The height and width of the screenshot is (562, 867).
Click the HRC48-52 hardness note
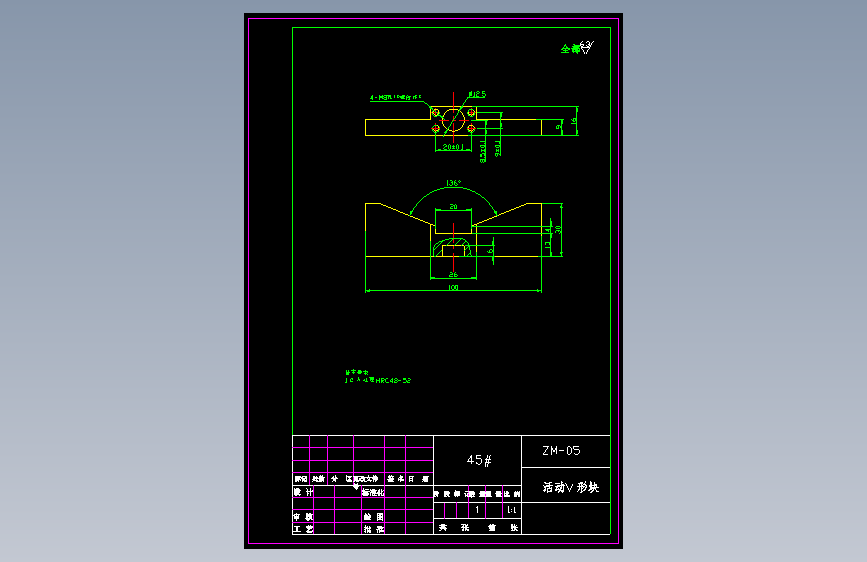(393, 381)
